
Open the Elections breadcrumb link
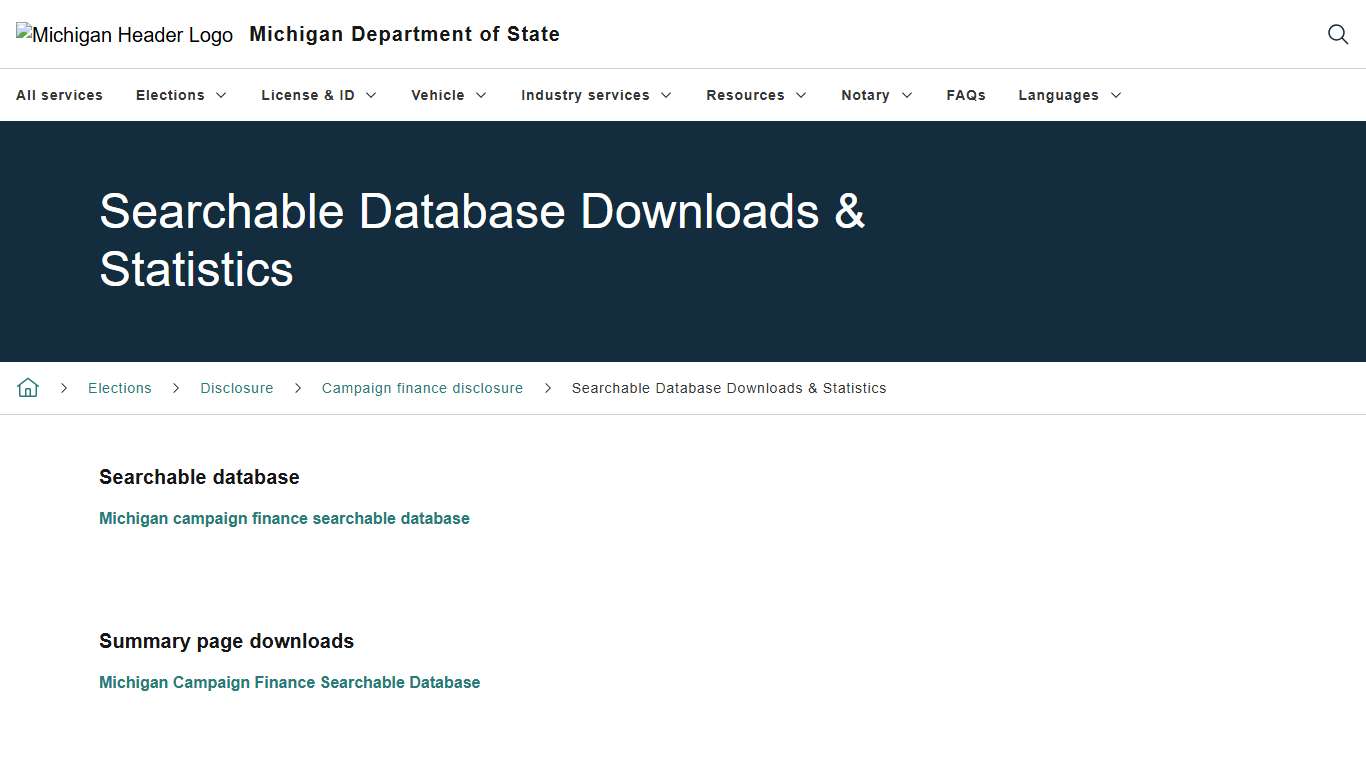[119, 388]
